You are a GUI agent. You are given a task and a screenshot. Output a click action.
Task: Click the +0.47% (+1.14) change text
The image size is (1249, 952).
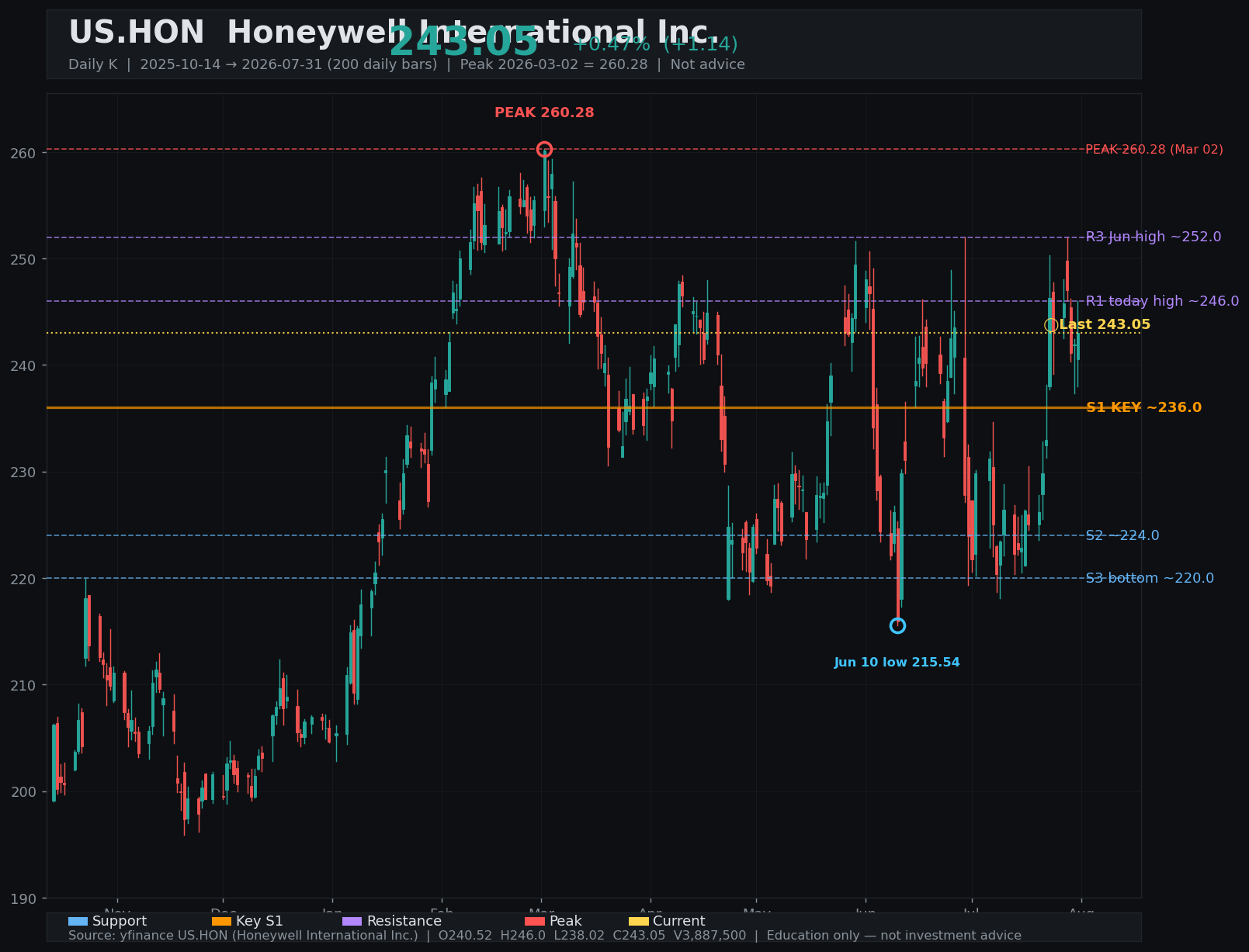[655, 44]
